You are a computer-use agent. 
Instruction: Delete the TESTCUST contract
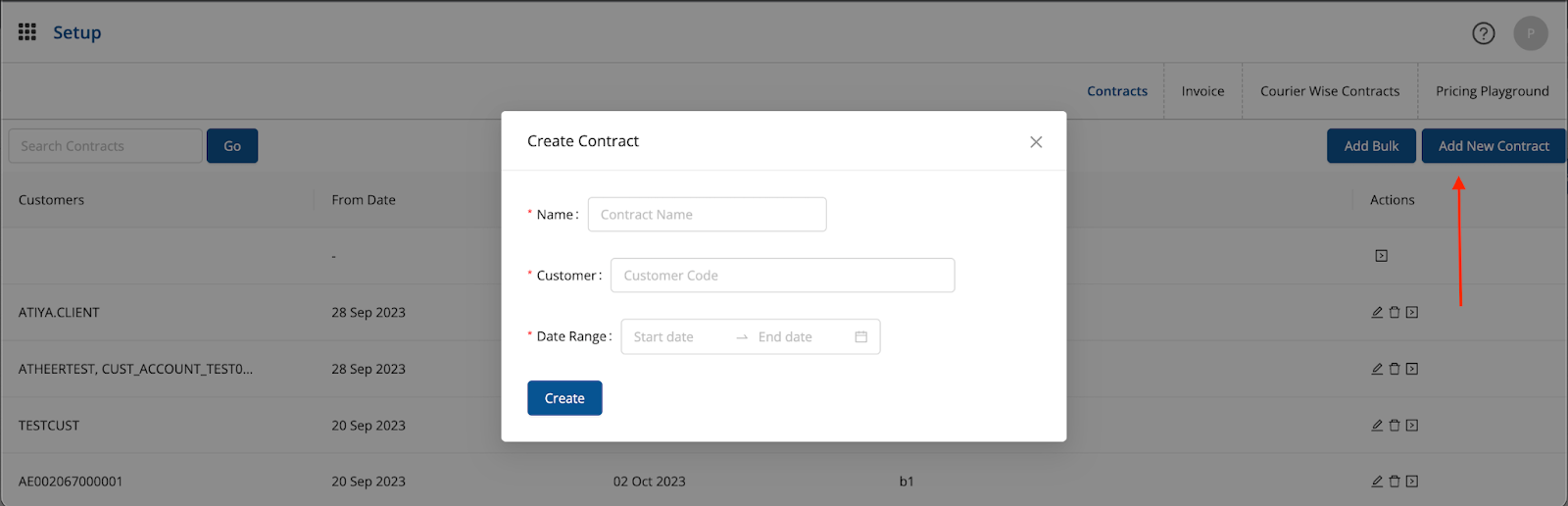click(1395, 426)
